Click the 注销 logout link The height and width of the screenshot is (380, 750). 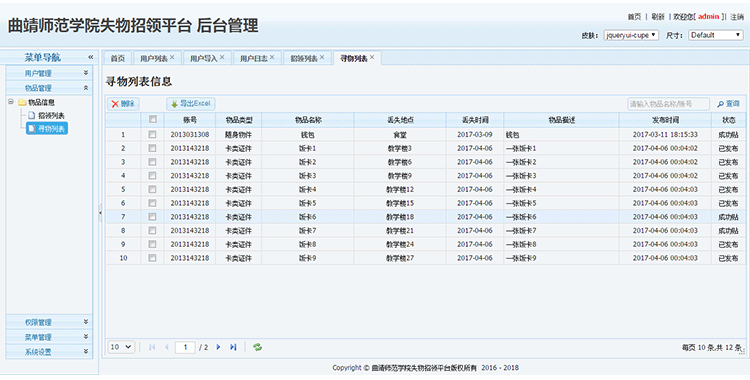(x=737, y=17)
